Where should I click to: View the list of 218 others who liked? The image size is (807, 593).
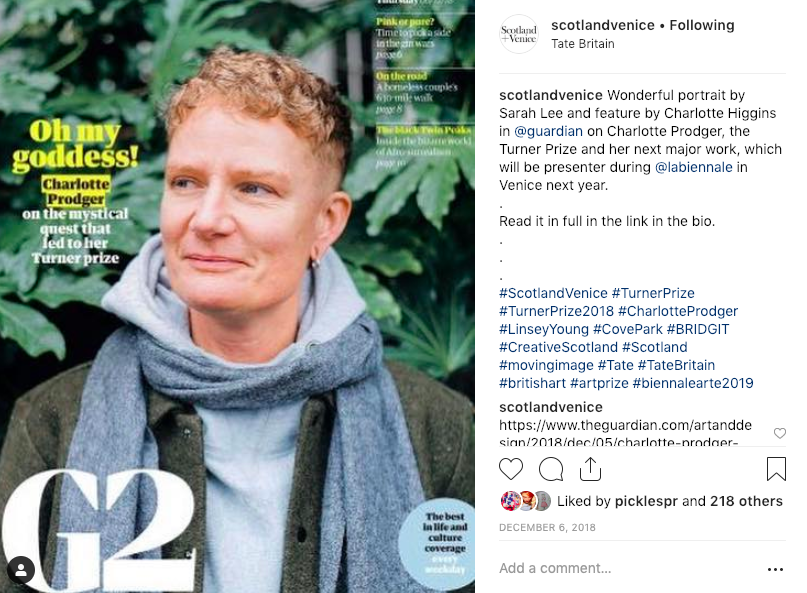[x=746, y=501]
